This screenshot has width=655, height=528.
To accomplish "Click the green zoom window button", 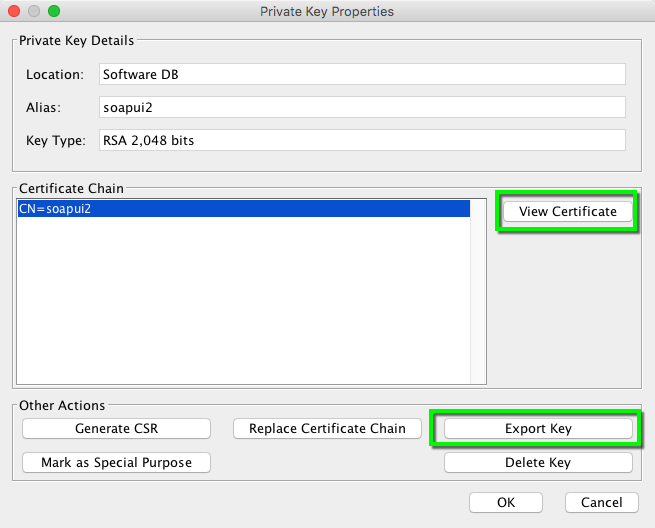I will (x=54, y=12).
